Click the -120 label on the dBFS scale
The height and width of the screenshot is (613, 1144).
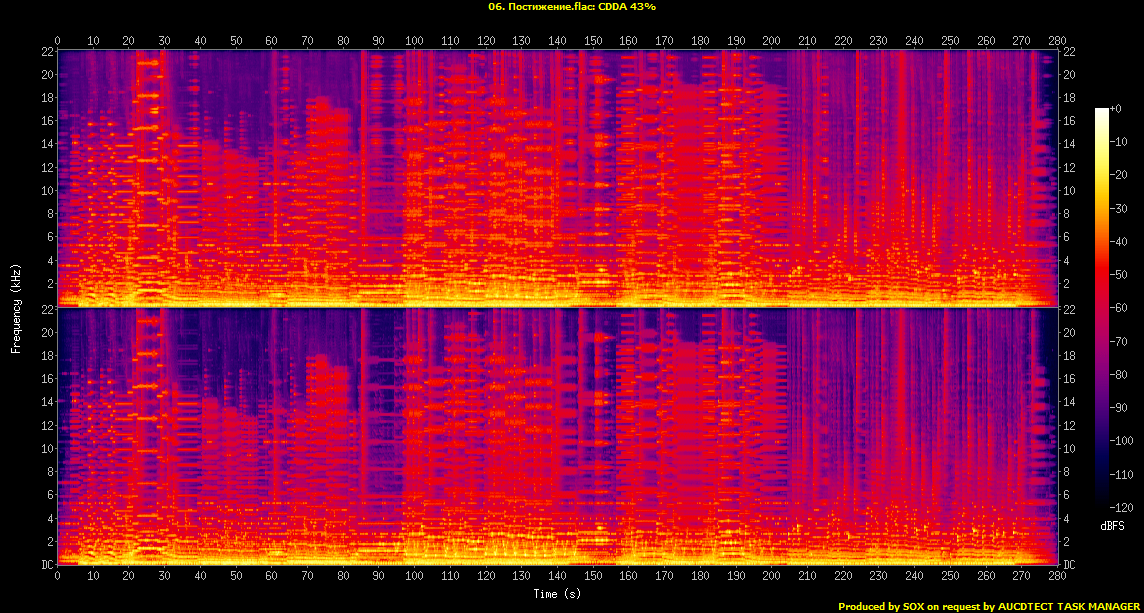1124,507
